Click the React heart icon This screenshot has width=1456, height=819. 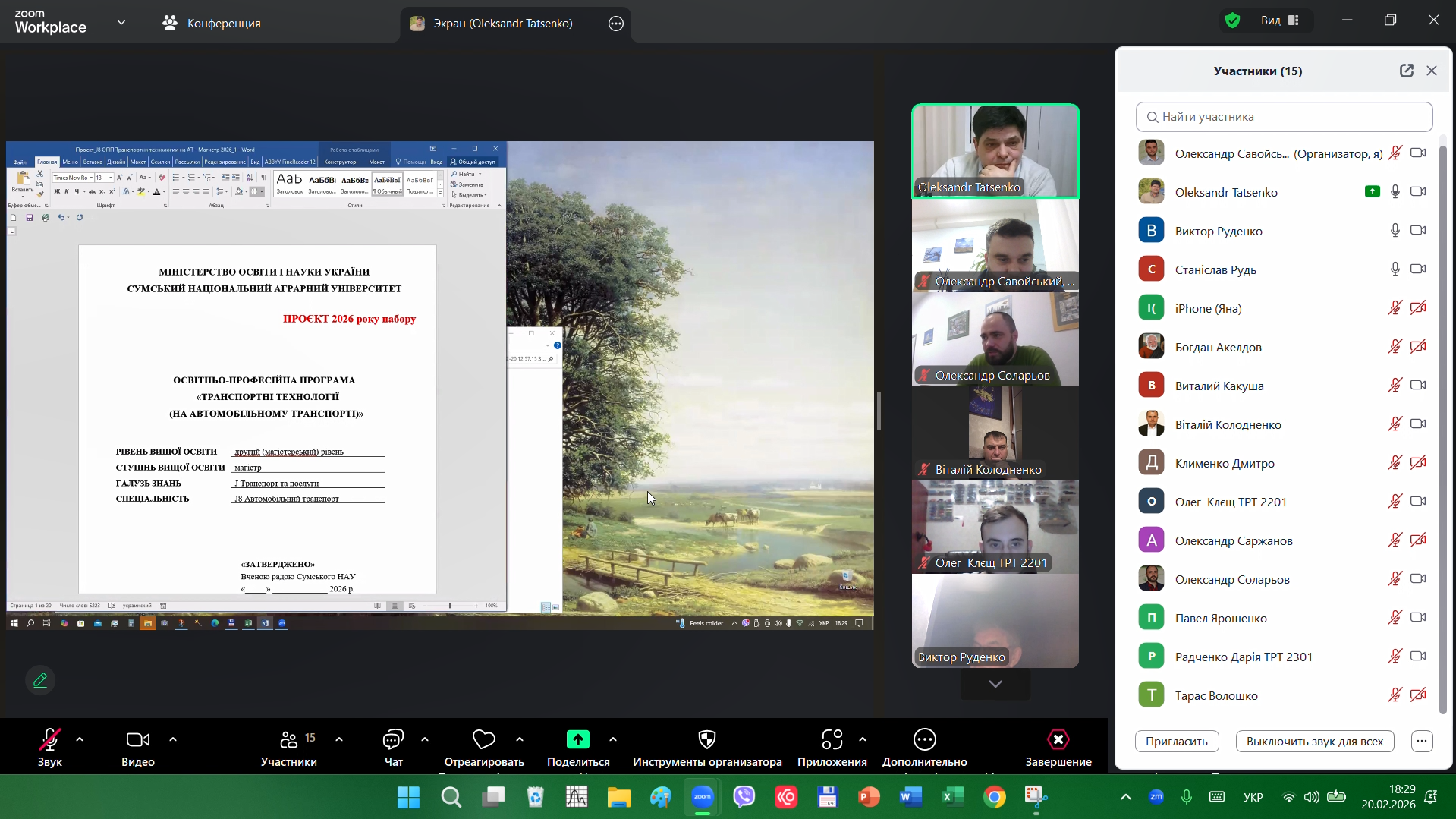[x=483, y=739]
